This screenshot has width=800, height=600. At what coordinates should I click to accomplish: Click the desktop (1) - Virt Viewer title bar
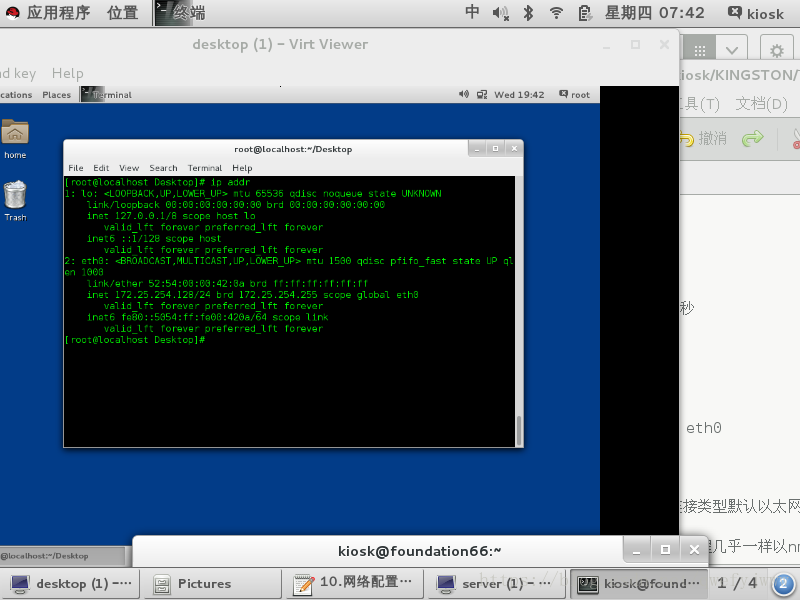pos(280,44)
